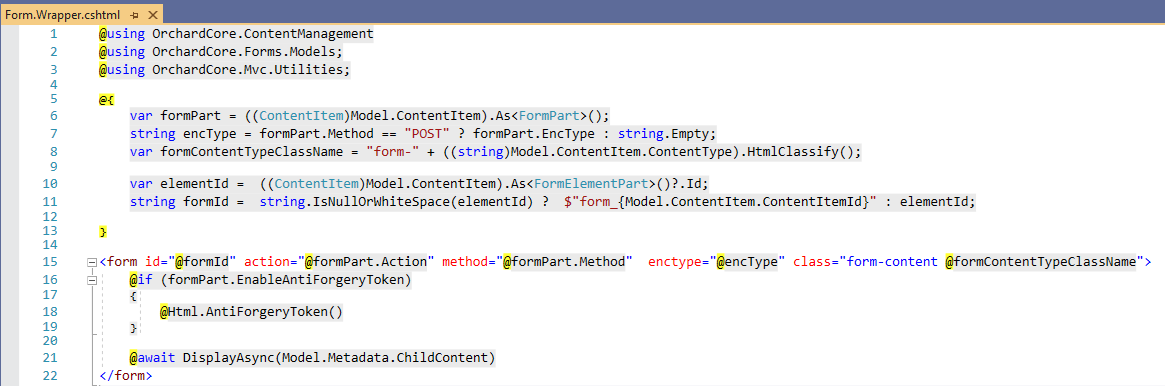1165x386 pixels.
Task: Close the Form.Wrapper.cshtml tab
Action: tap(152, 14)
